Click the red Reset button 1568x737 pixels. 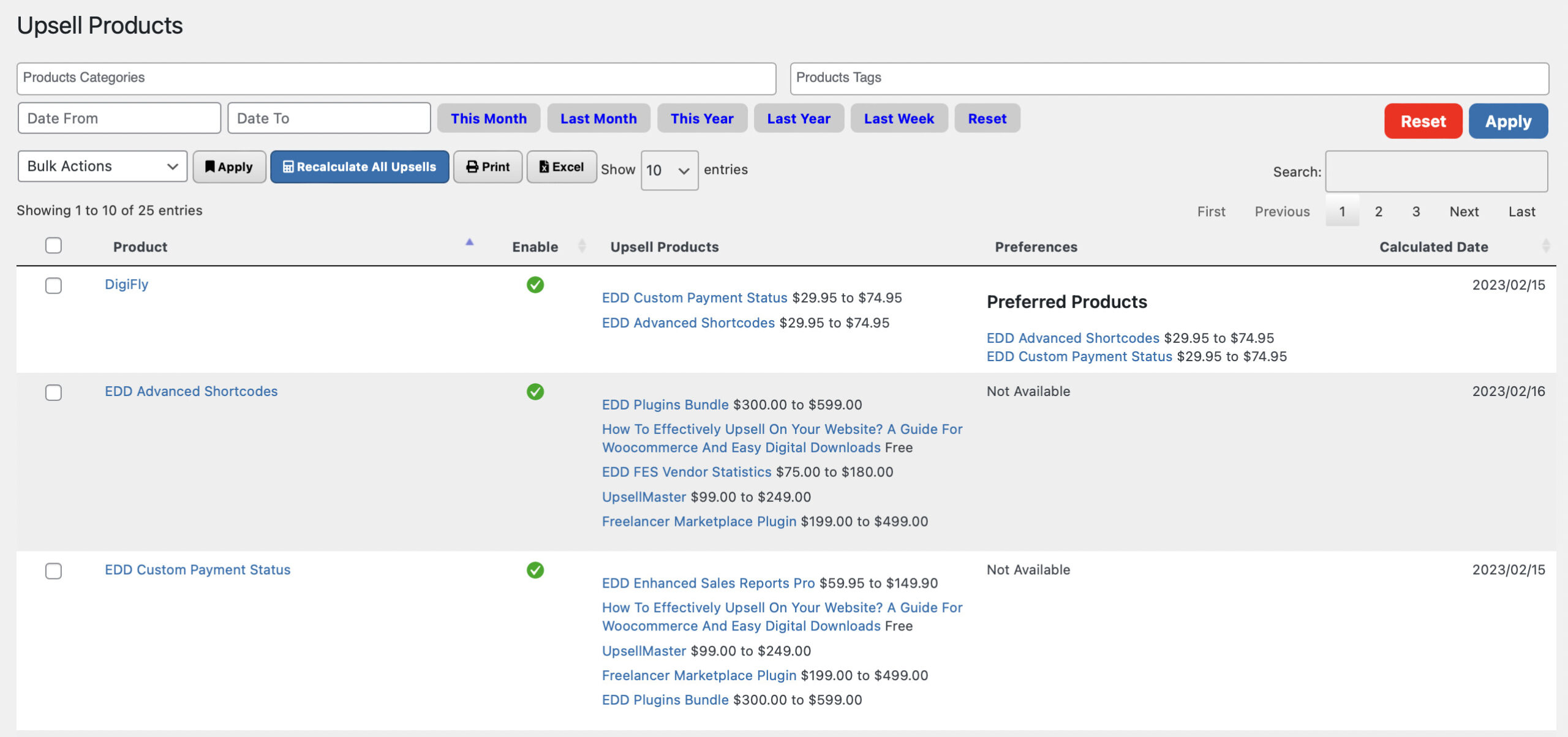point(1423,121)
